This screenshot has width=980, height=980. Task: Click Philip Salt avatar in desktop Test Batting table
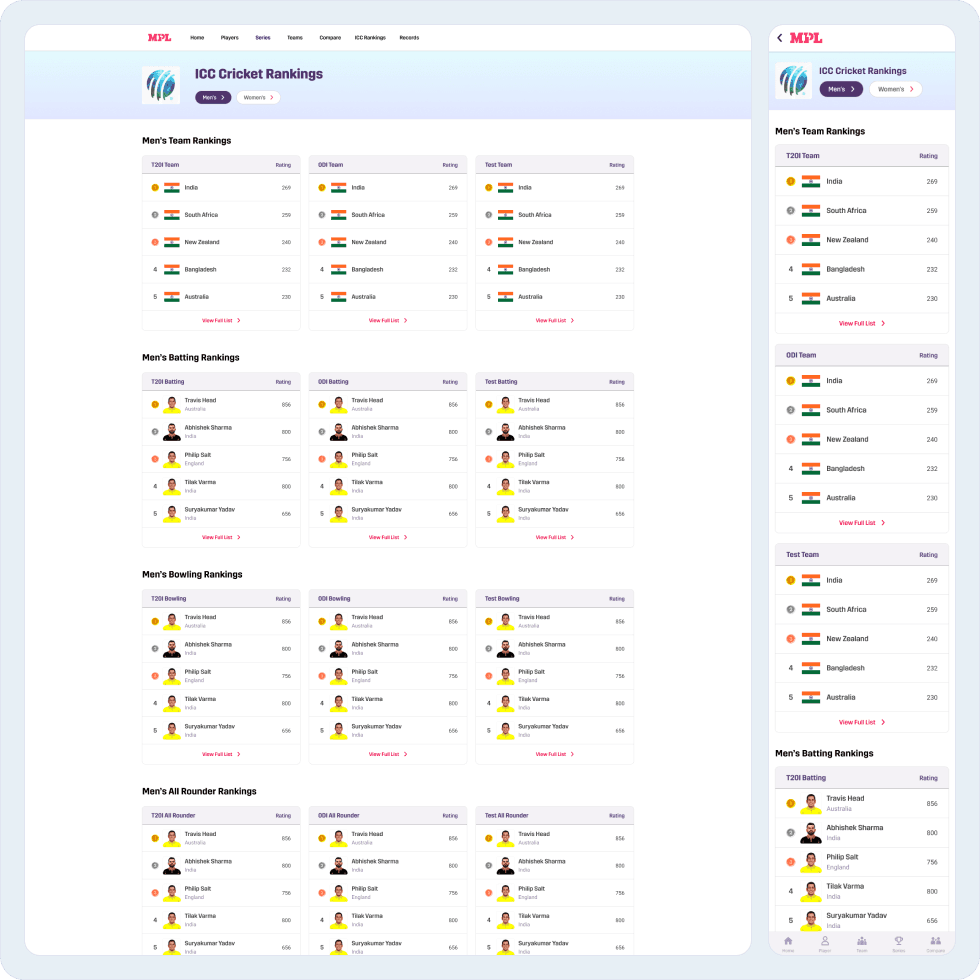(x=506, y=459)
